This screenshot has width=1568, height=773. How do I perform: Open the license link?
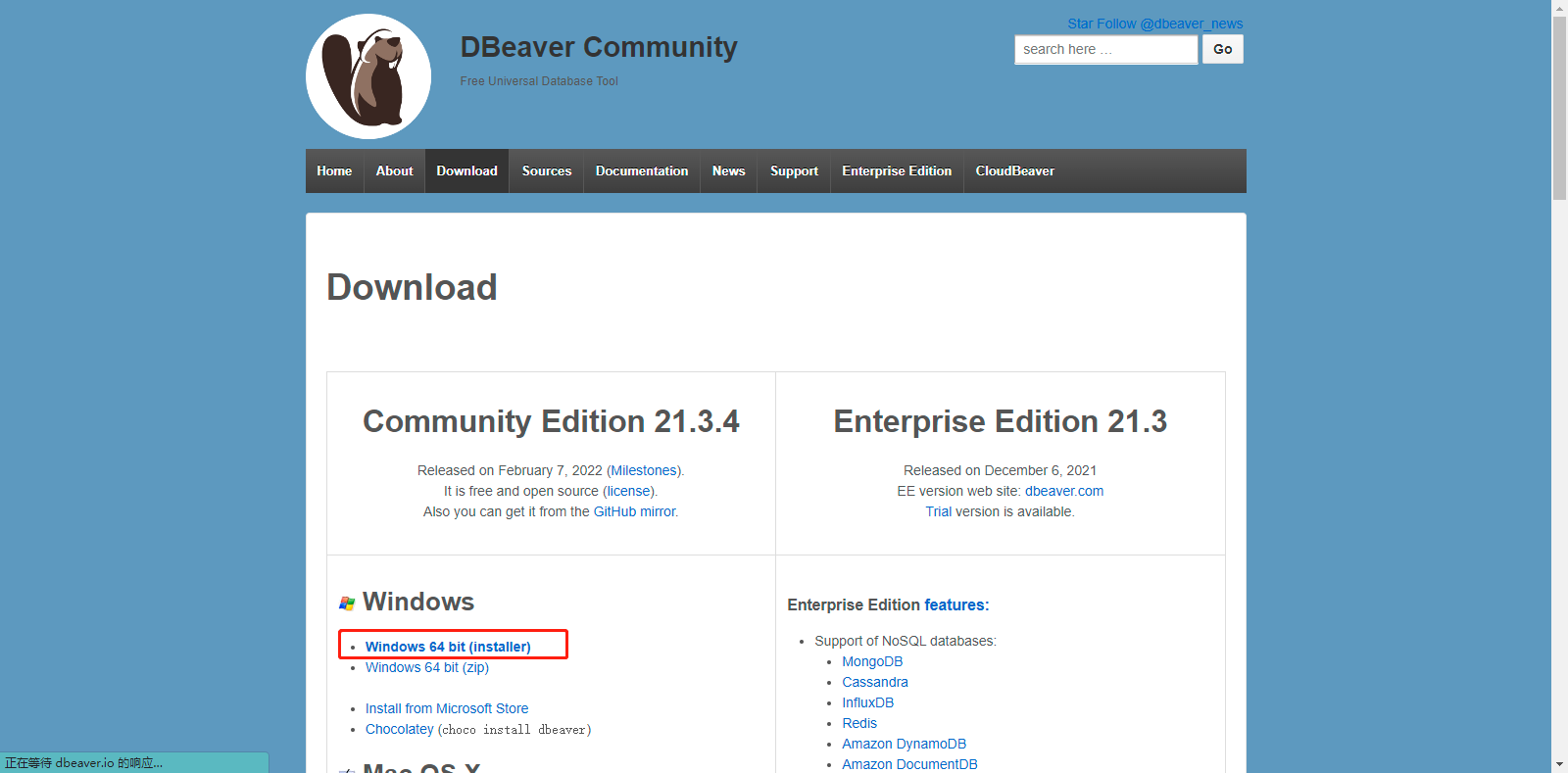click(628, 491)
